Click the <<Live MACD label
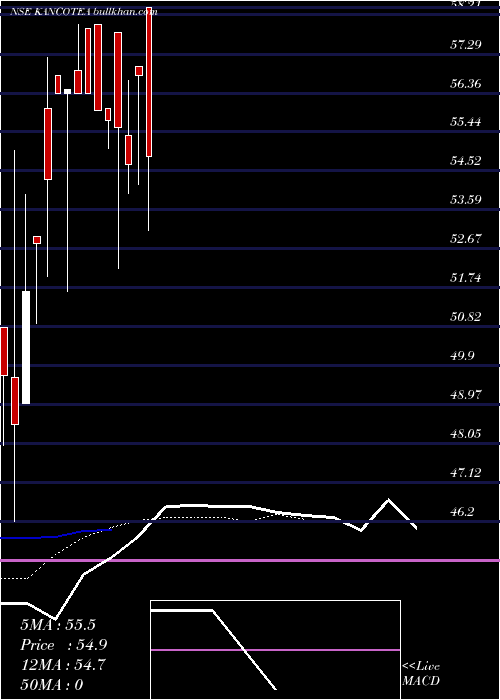Viewport: 500px width, 700px height. click(421, 673)
